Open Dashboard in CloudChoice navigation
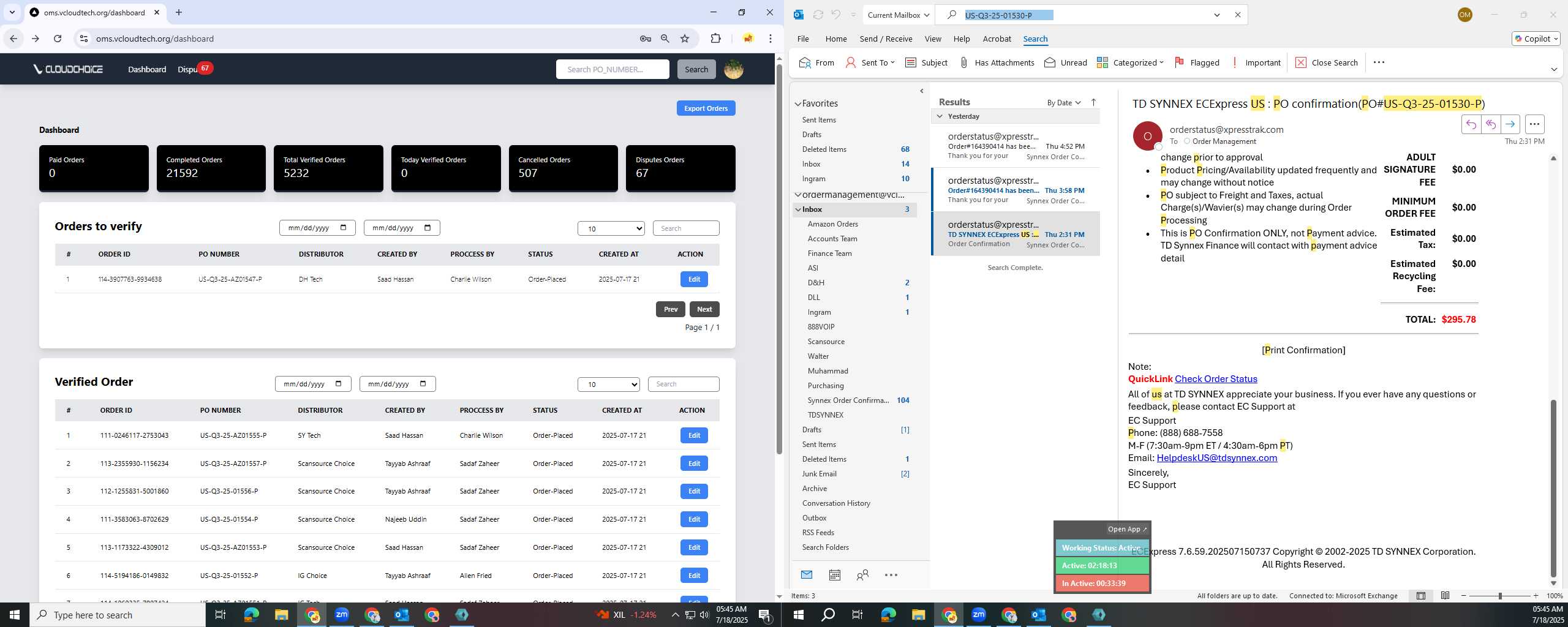 point(147,69)
